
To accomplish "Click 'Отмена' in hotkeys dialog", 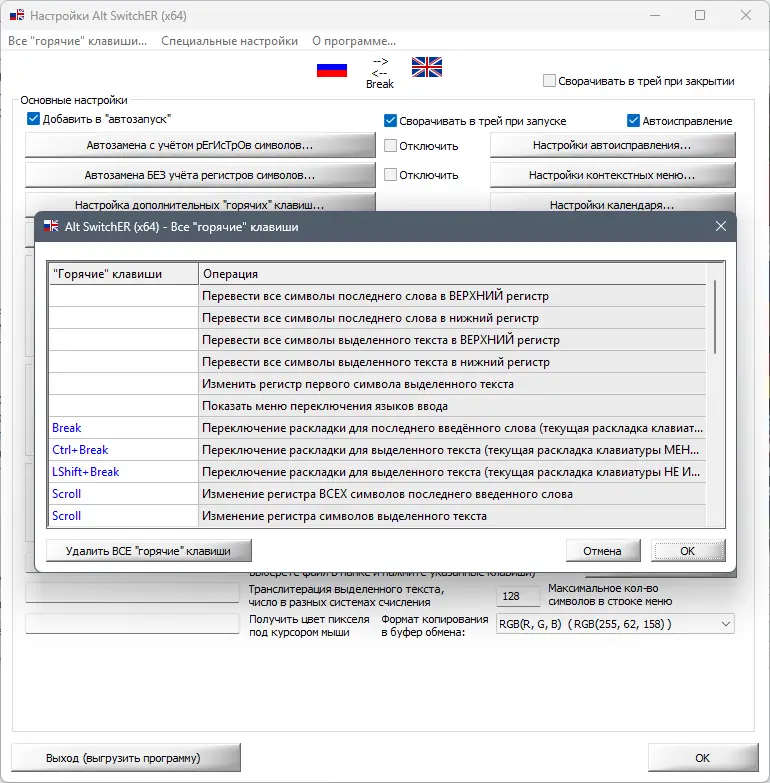I will click(603, 551).
